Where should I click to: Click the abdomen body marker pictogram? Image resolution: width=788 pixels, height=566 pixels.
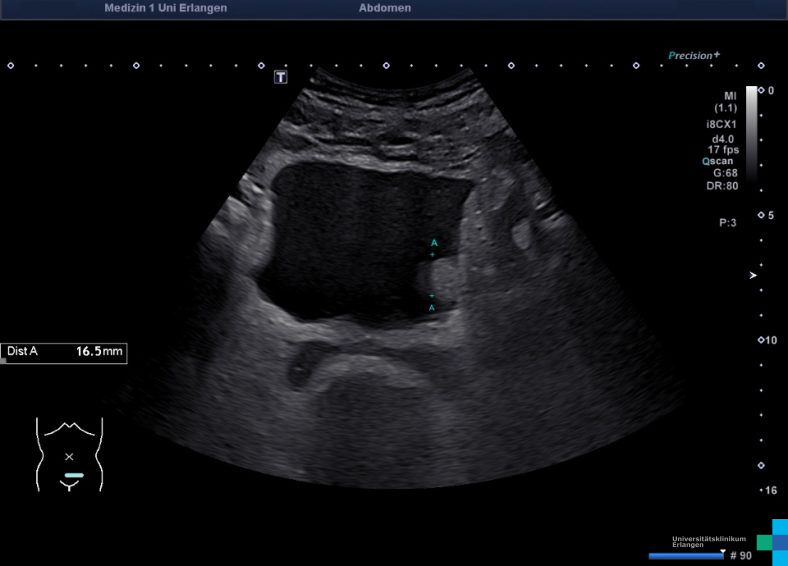point(70,453)
